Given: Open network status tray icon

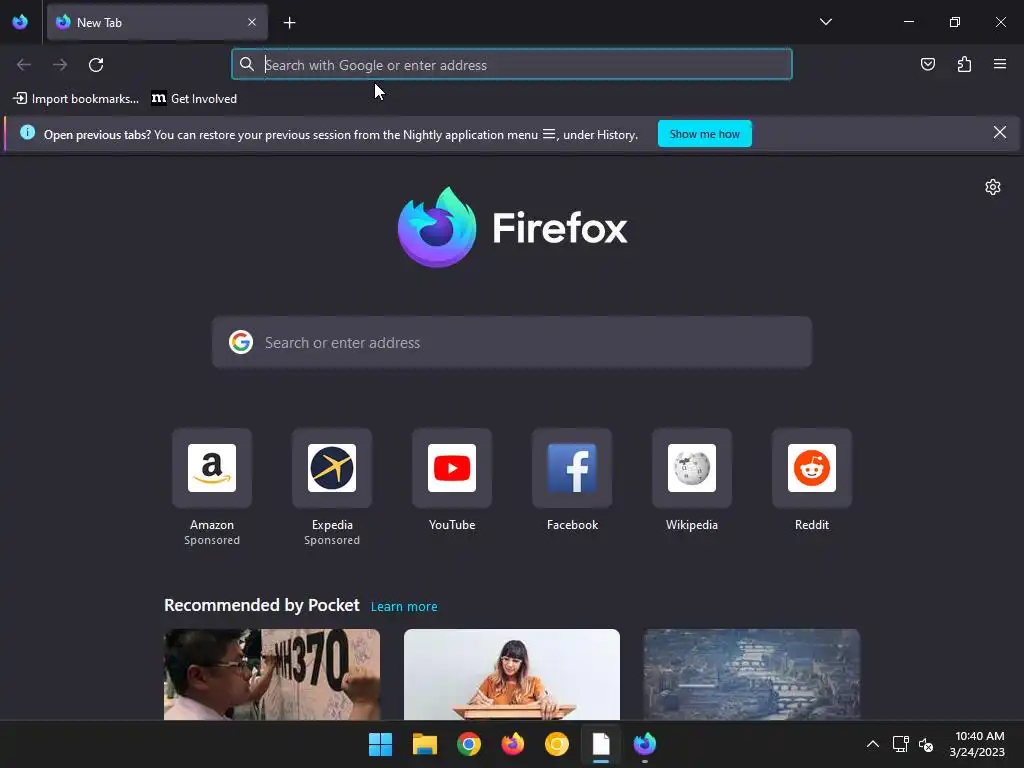Looking at the screenshot, I should (x=901, y=744).
